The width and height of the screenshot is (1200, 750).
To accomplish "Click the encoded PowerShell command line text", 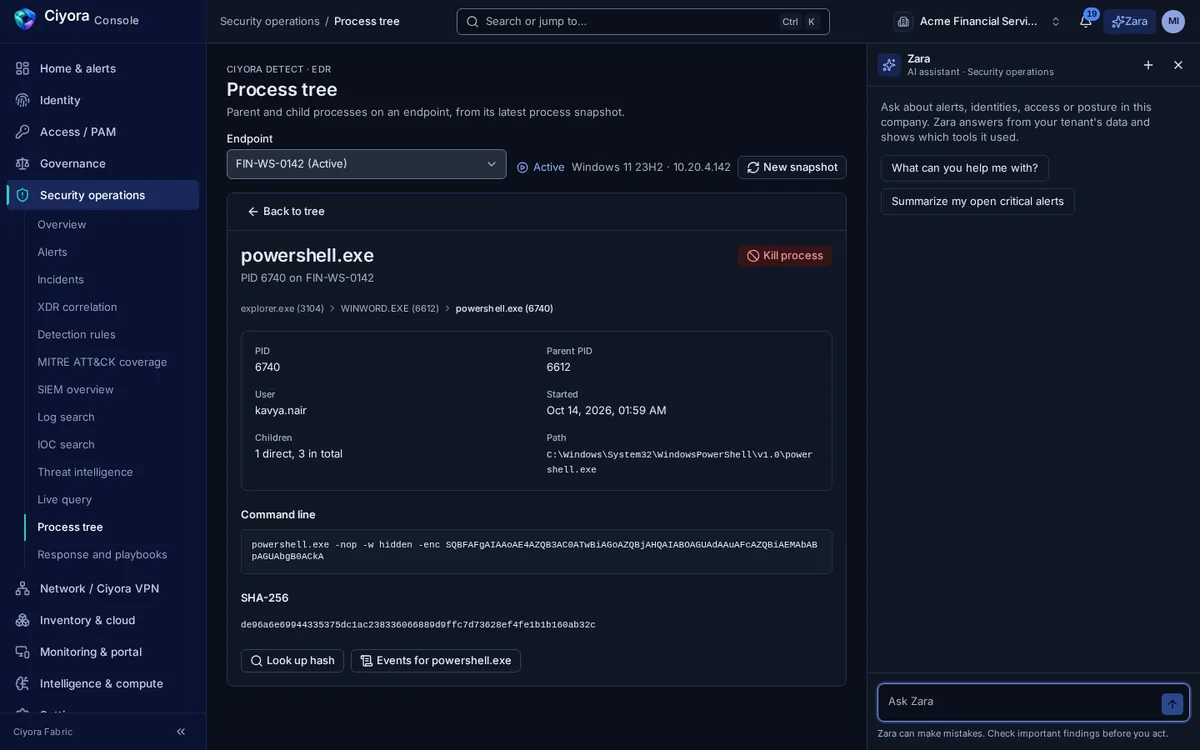I will (535, 551).
